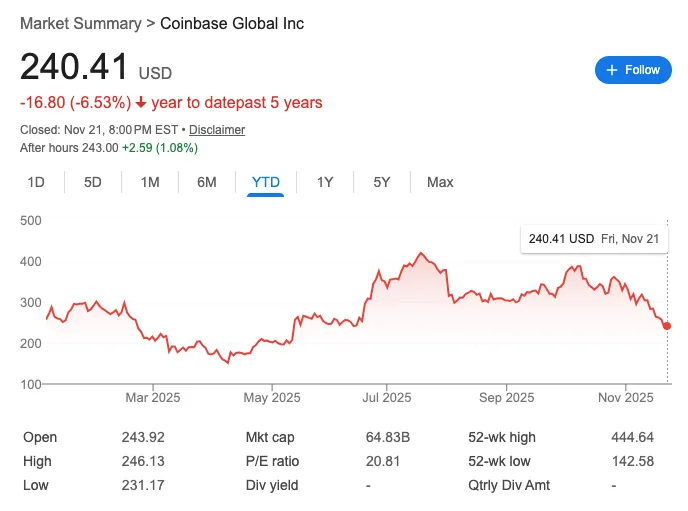Click the Jul 2025 axis label
This screenshot has width=688, height=511.
click(x=387, y=397)
